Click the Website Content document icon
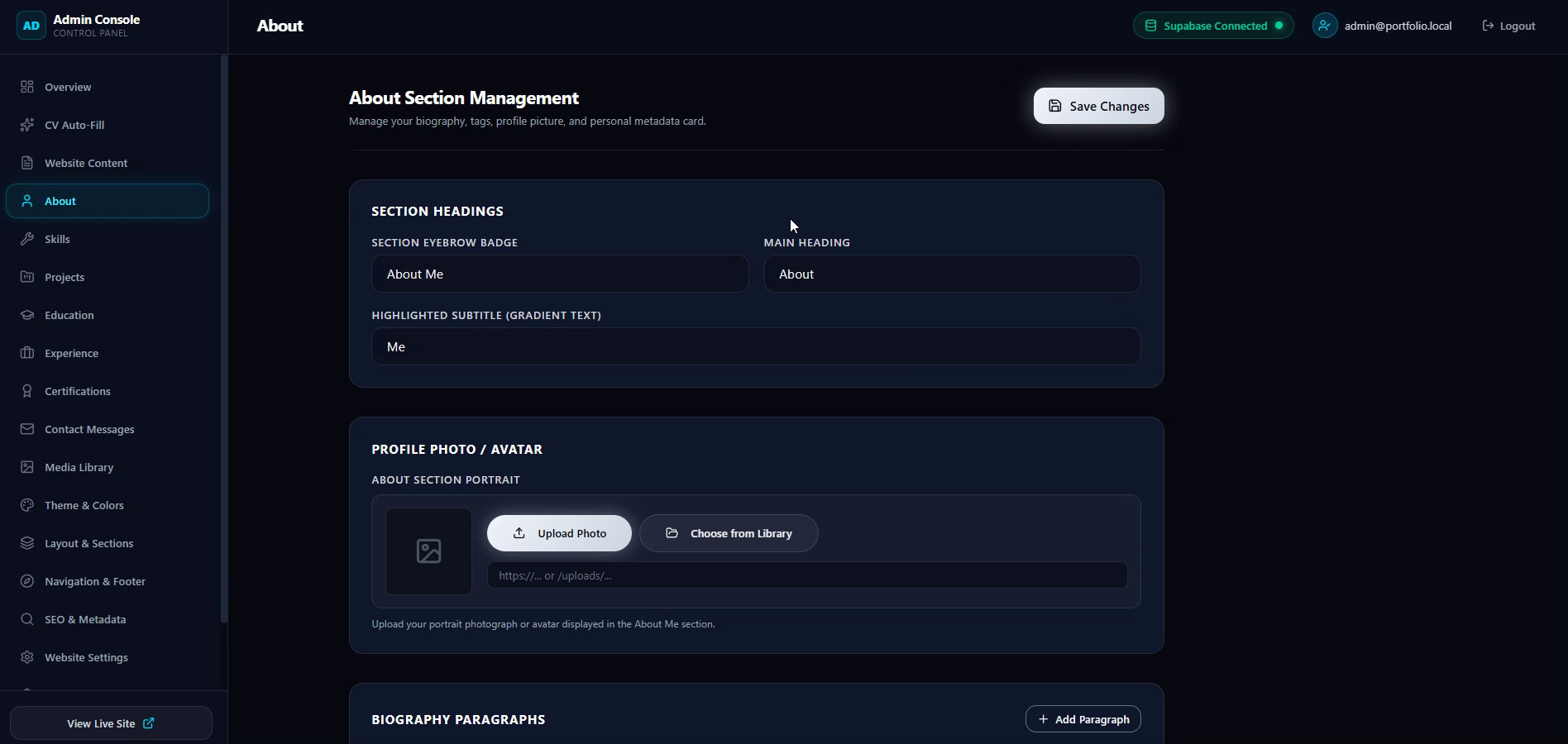This screenshot has width=1568, height=744. [x=27, y=163]
